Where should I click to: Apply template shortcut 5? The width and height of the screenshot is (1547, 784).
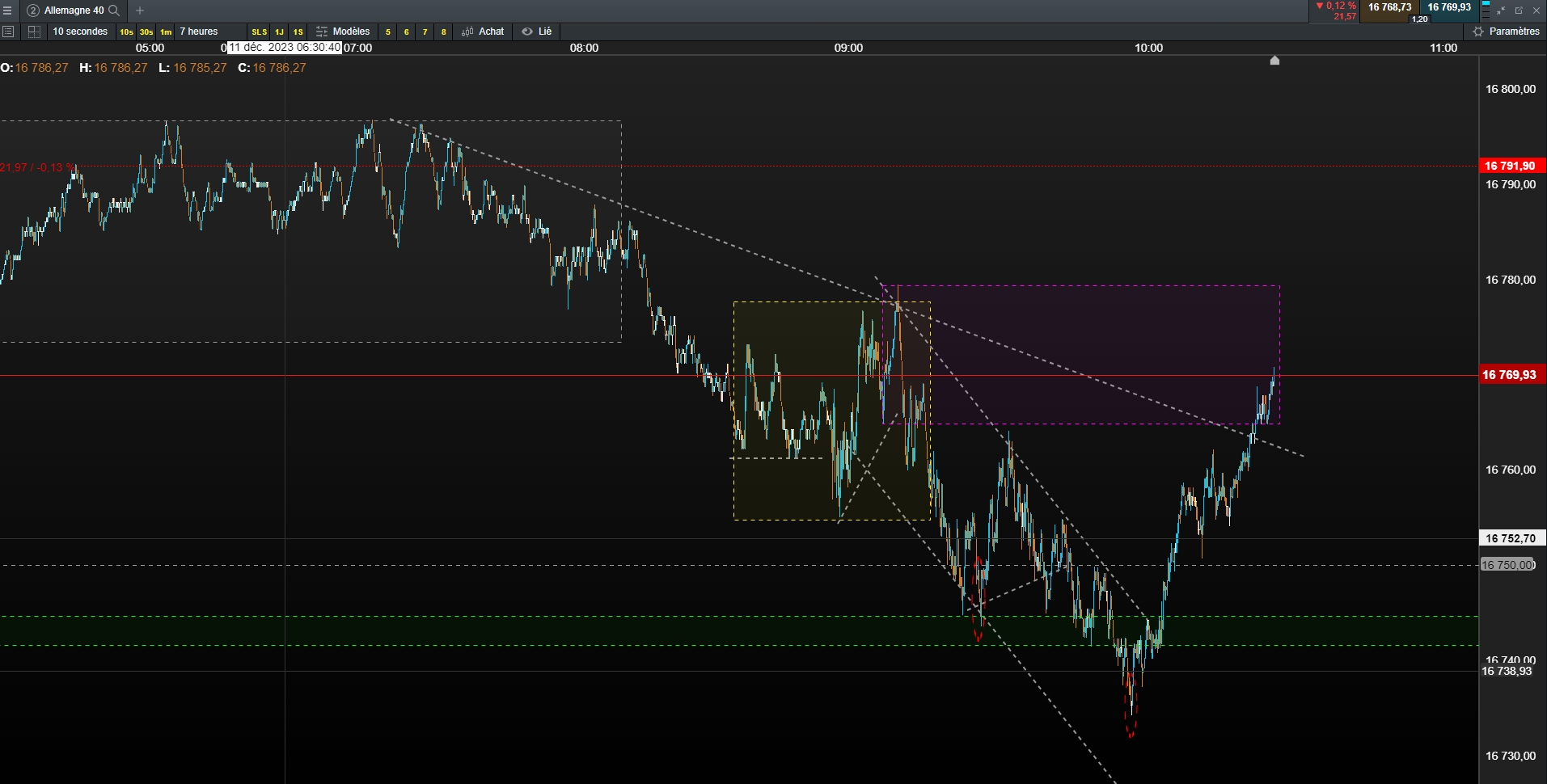click(x=388, y=32)
